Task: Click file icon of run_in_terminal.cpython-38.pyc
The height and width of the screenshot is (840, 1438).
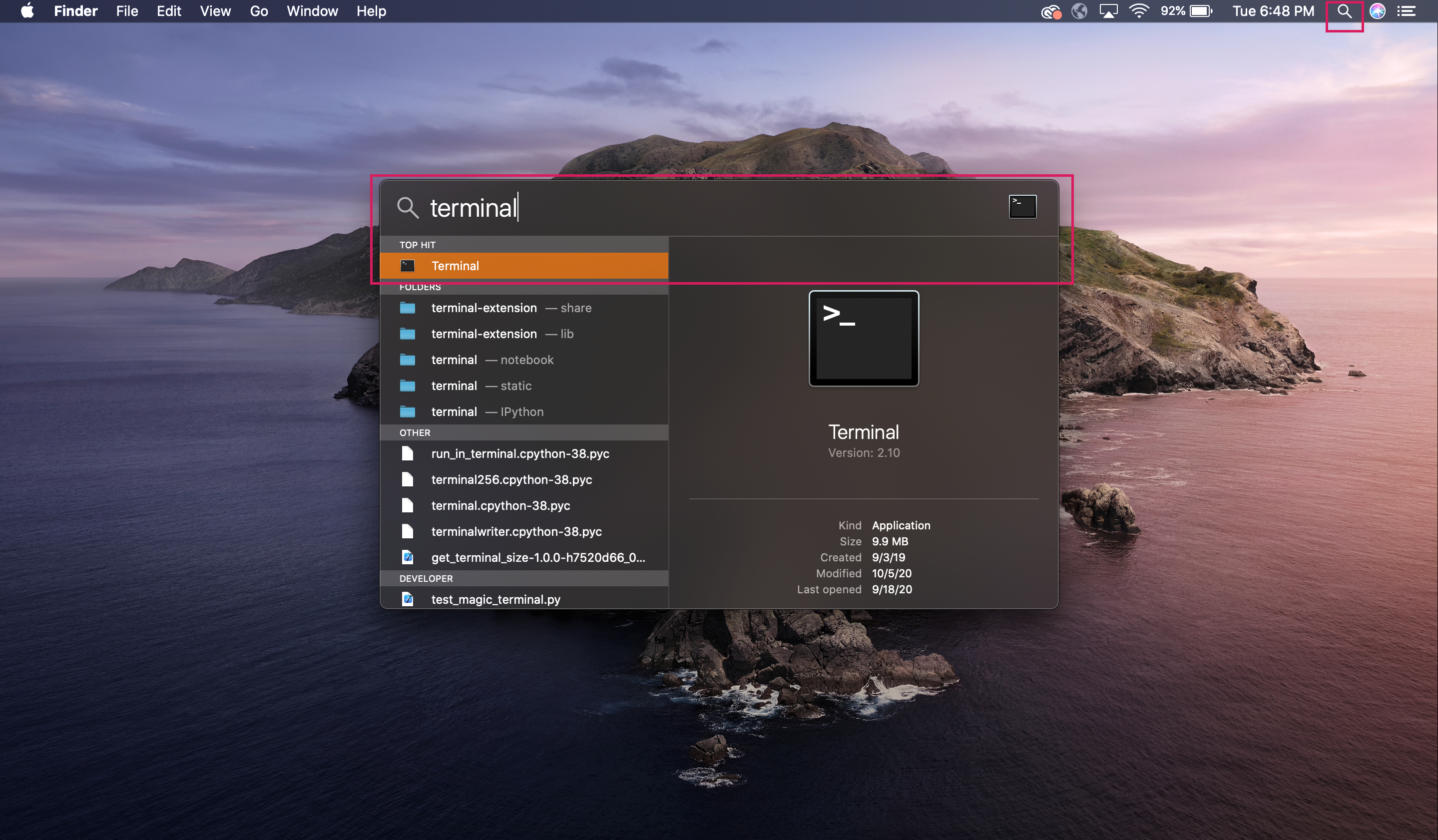Action: tap(408, 453)
